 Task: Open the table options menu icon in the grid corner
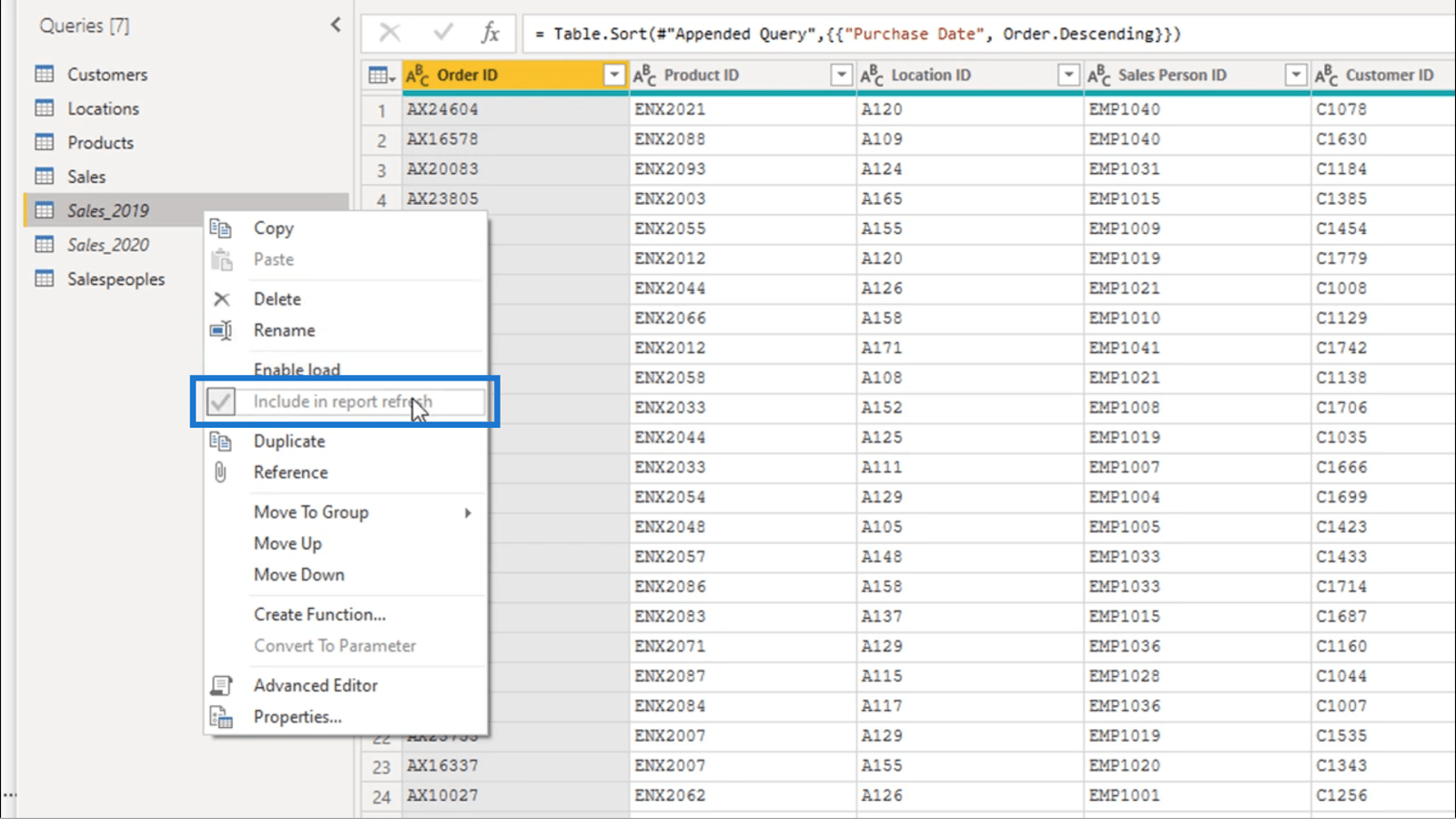pos(380,76)
